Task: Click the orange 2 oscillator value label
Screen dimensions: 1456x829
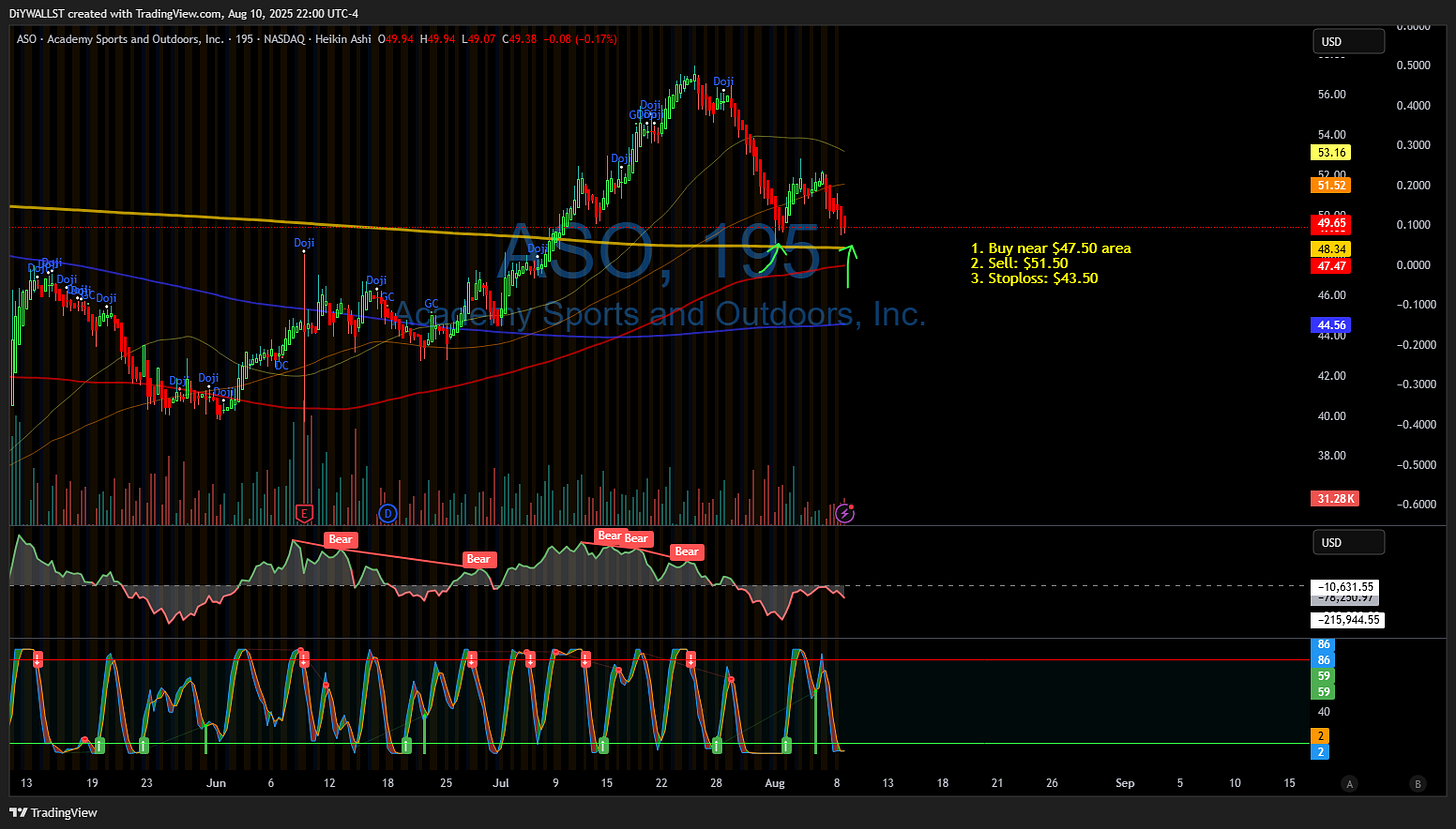Action: [x=1320, y=736]
